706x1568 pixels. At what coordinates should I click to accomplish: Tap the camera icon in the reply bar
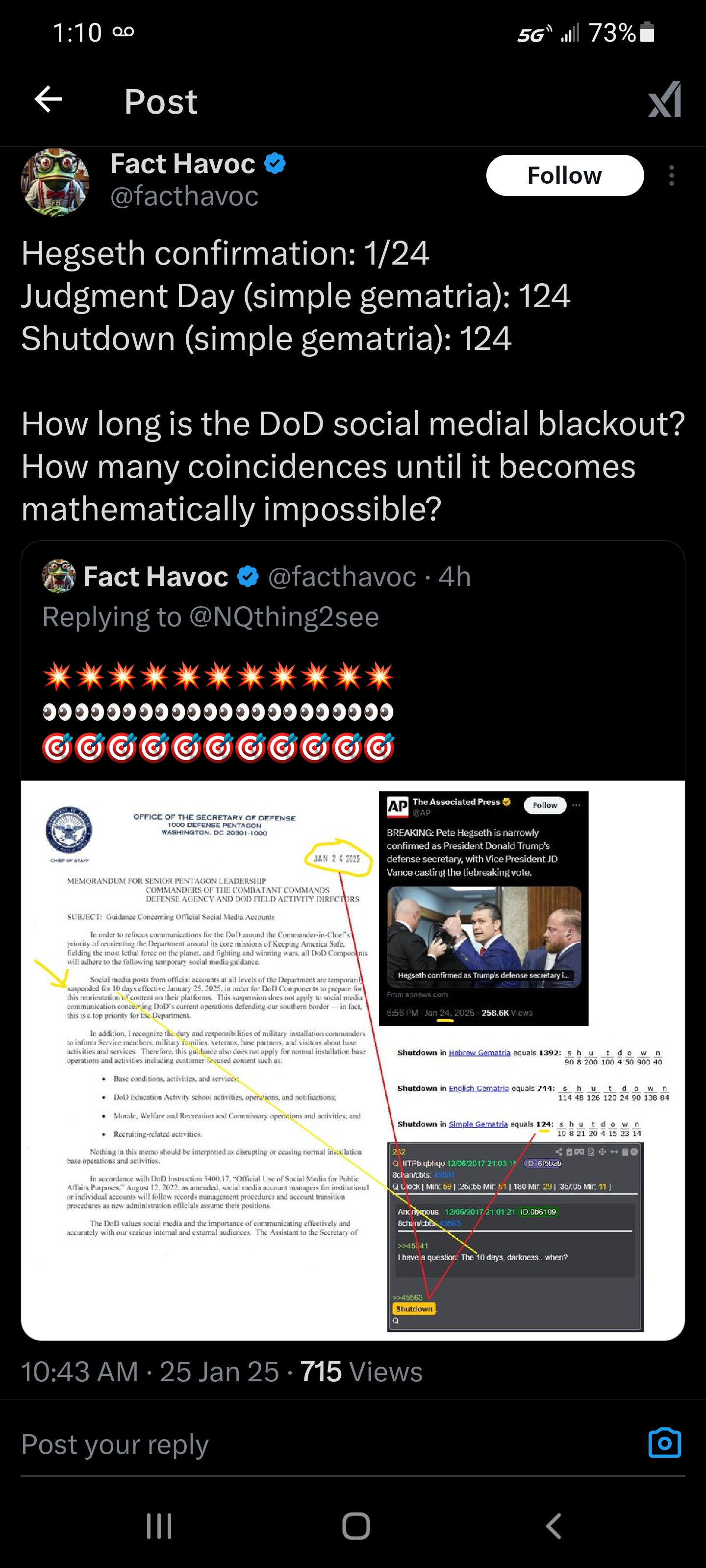coord(664,1443)
